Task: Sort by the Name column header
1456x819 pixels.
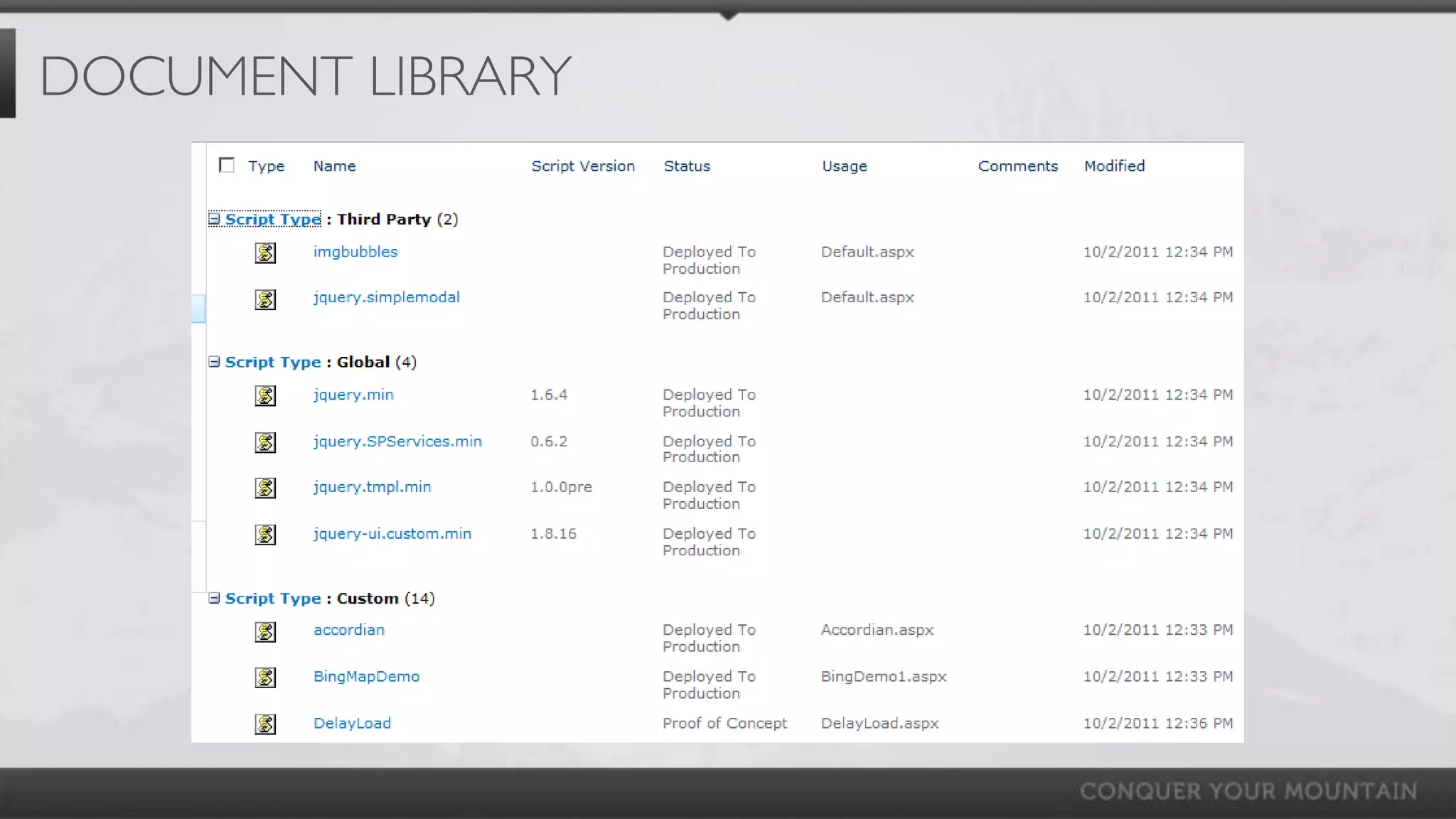Action: click(334, 166)
